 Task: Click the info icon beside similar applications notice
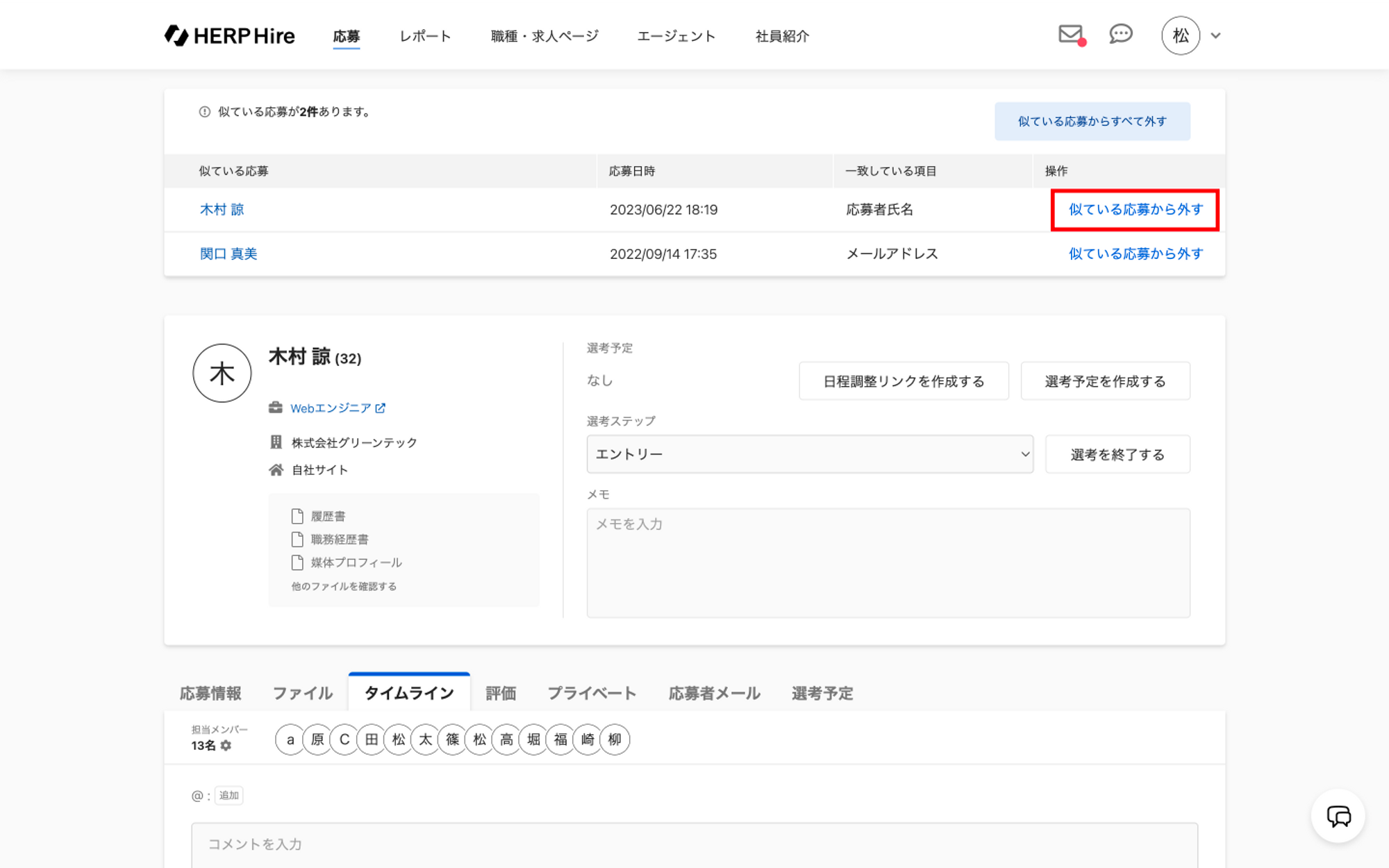(x=205, y=112)
